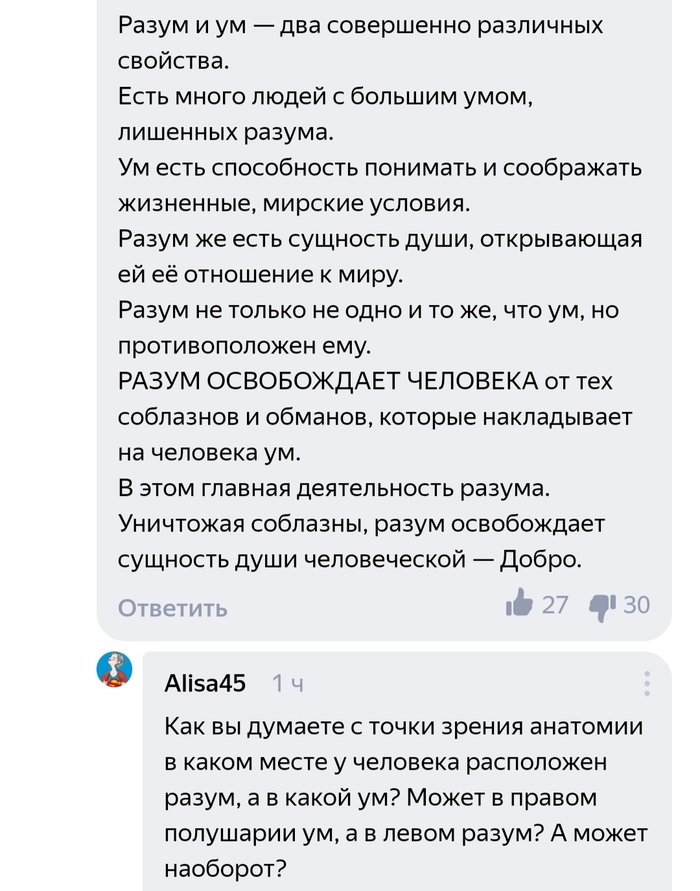Screen dimensions: 700x891
Task: Dislike the comment with the thumbs-down icon
Action: coord(602,604)
